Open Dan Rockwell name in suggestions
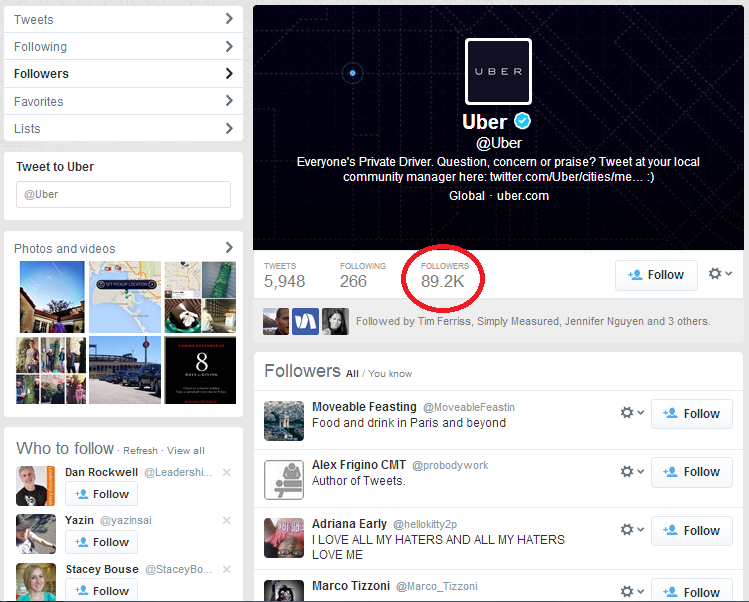The image size is (749, 602). [x=101, y=472]
